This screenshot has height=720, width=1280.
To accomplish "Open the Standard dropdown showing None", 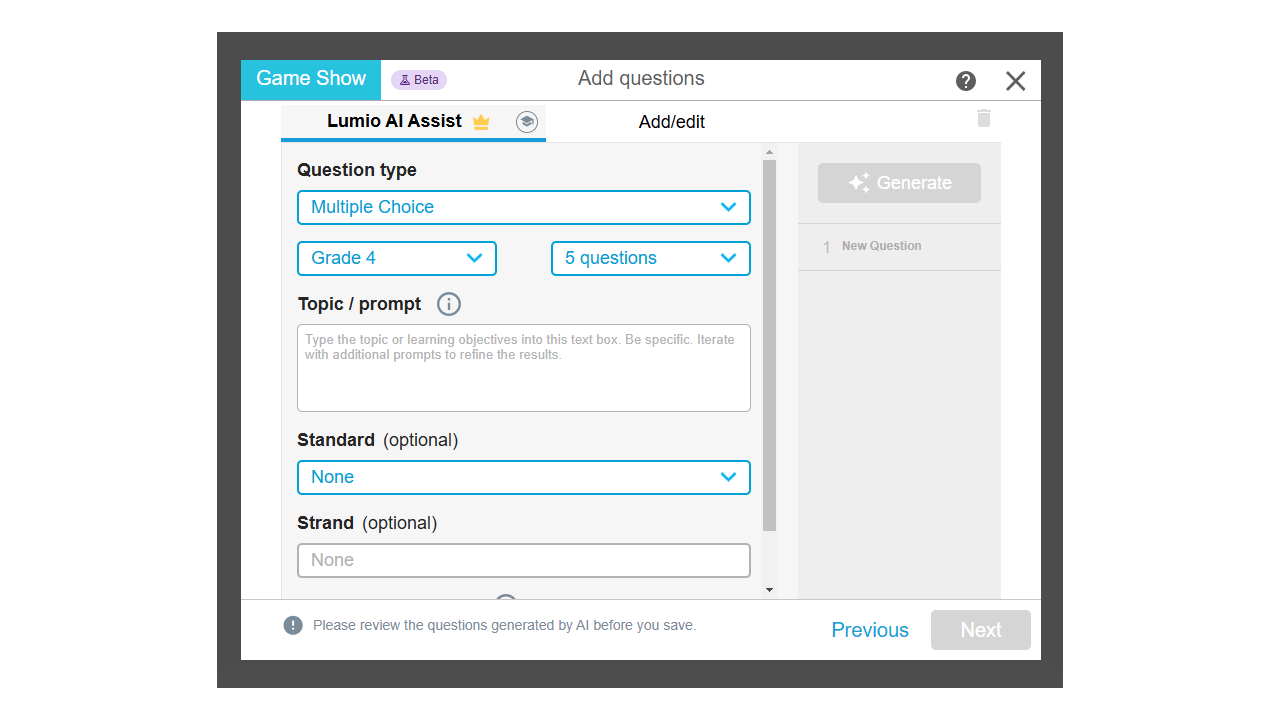I will (524, 477).
